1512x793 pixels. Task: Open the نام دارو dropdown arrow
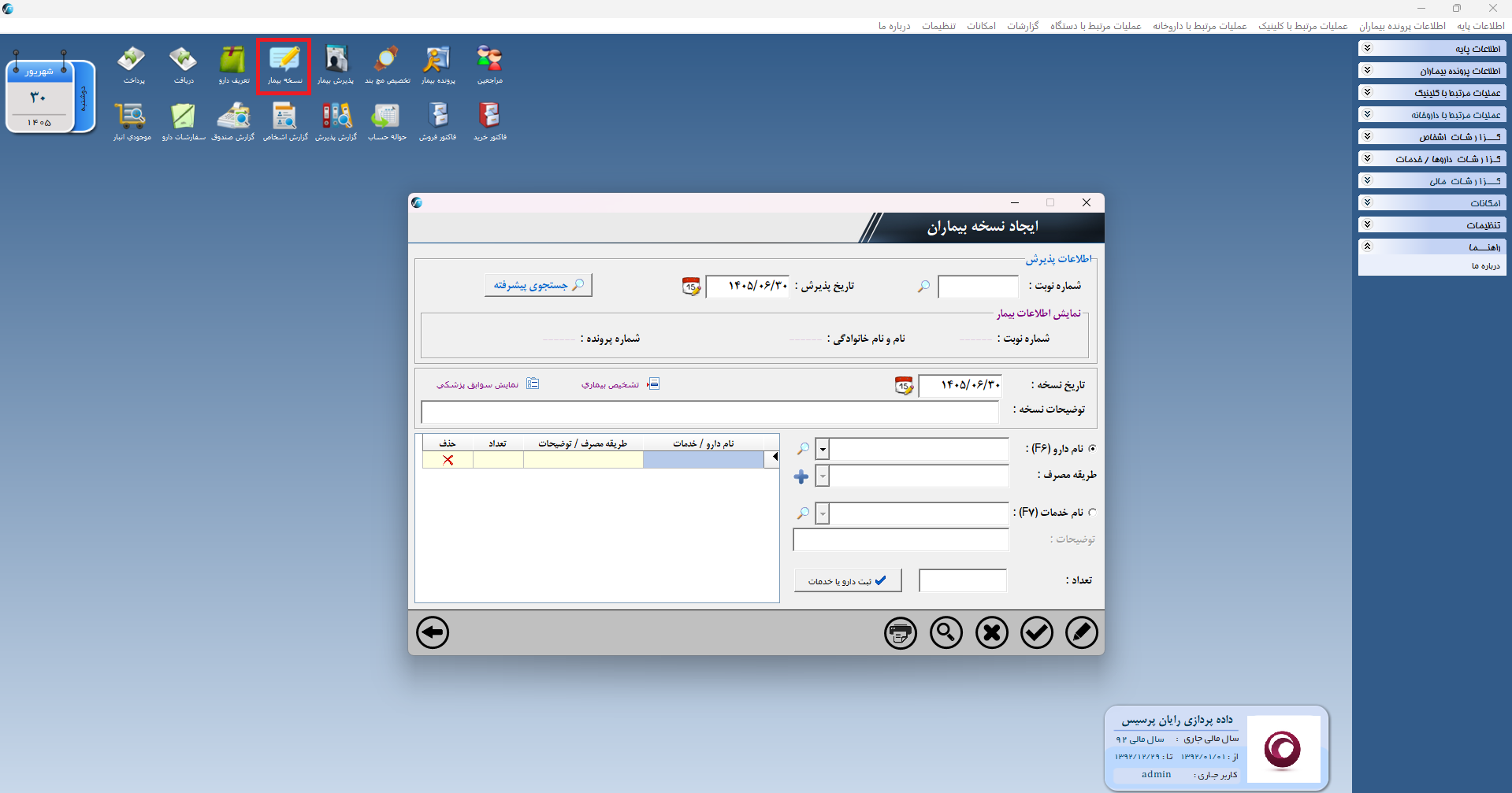[823, 449]
